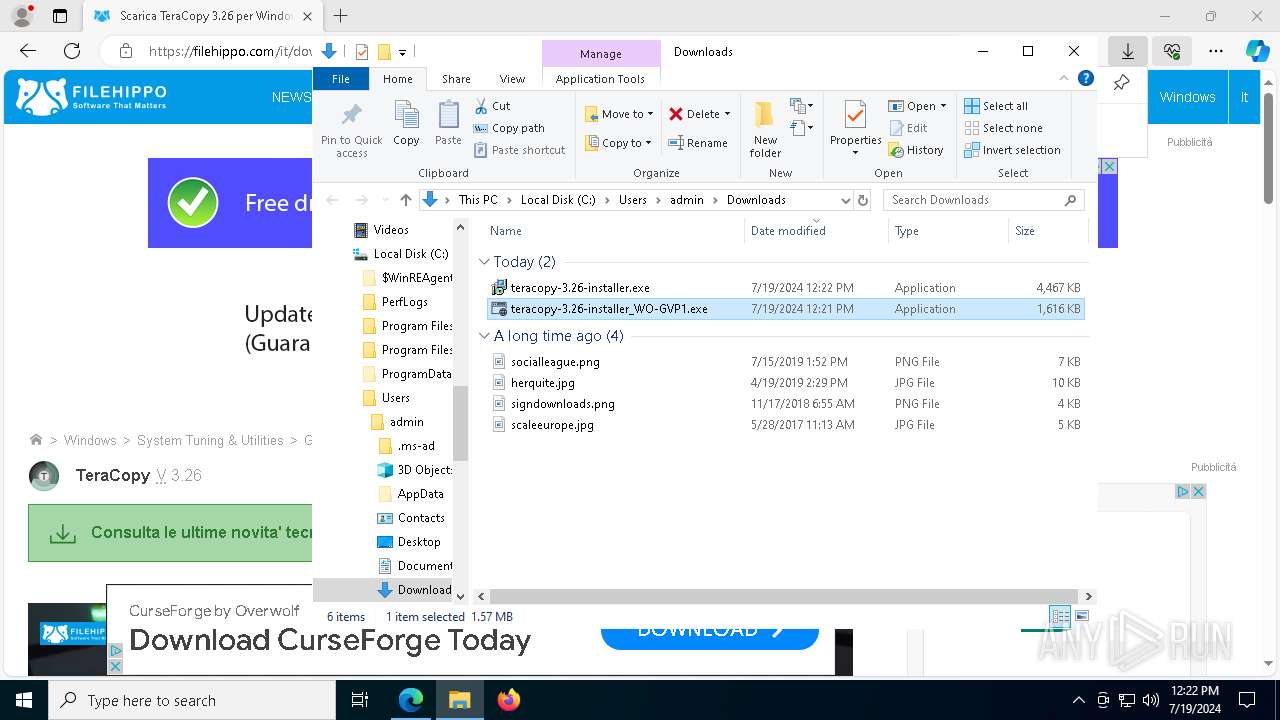
Task: Open Microsoft Edge from taskbar
Action: [411, 700]
